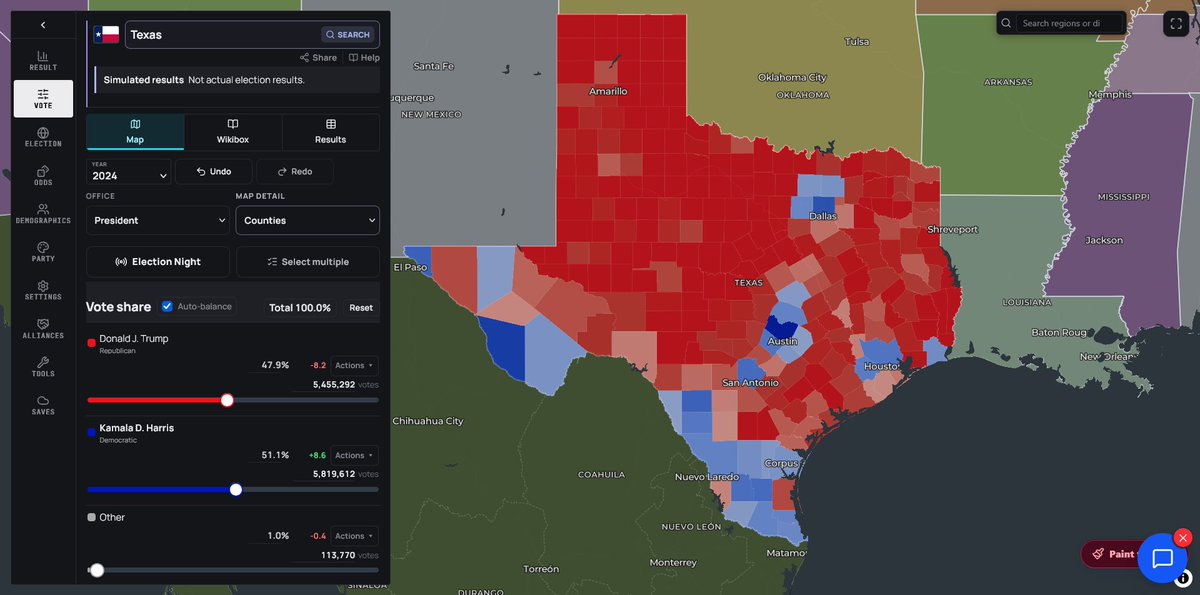This screenshot has width=1200, height=595.
Task: Click the Search button beside Texas
Action: click(348, 34)
